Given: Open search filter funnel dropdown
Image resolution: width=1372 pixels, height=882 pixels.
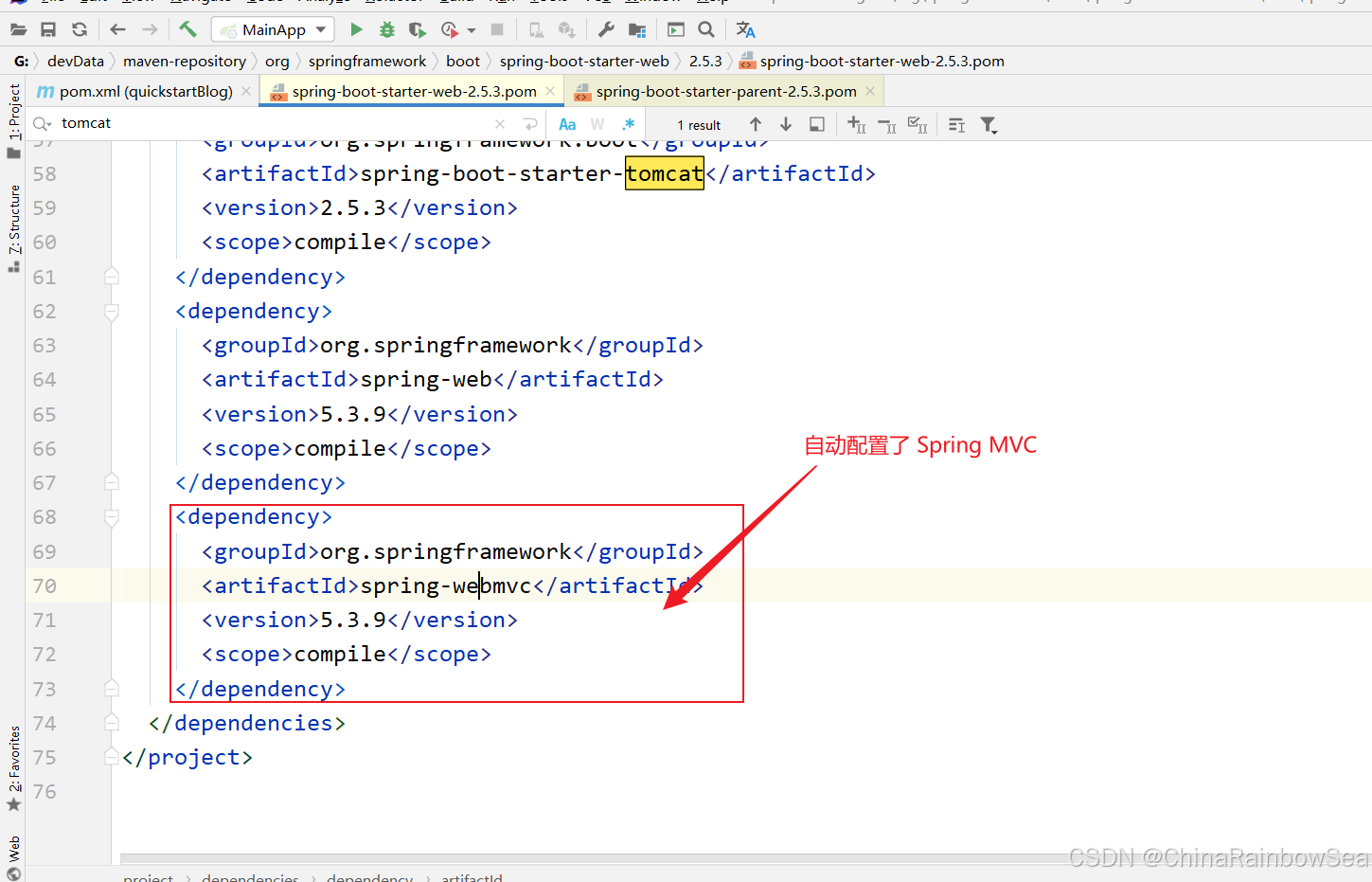Looking at the screenshot, I should point(989,125).
